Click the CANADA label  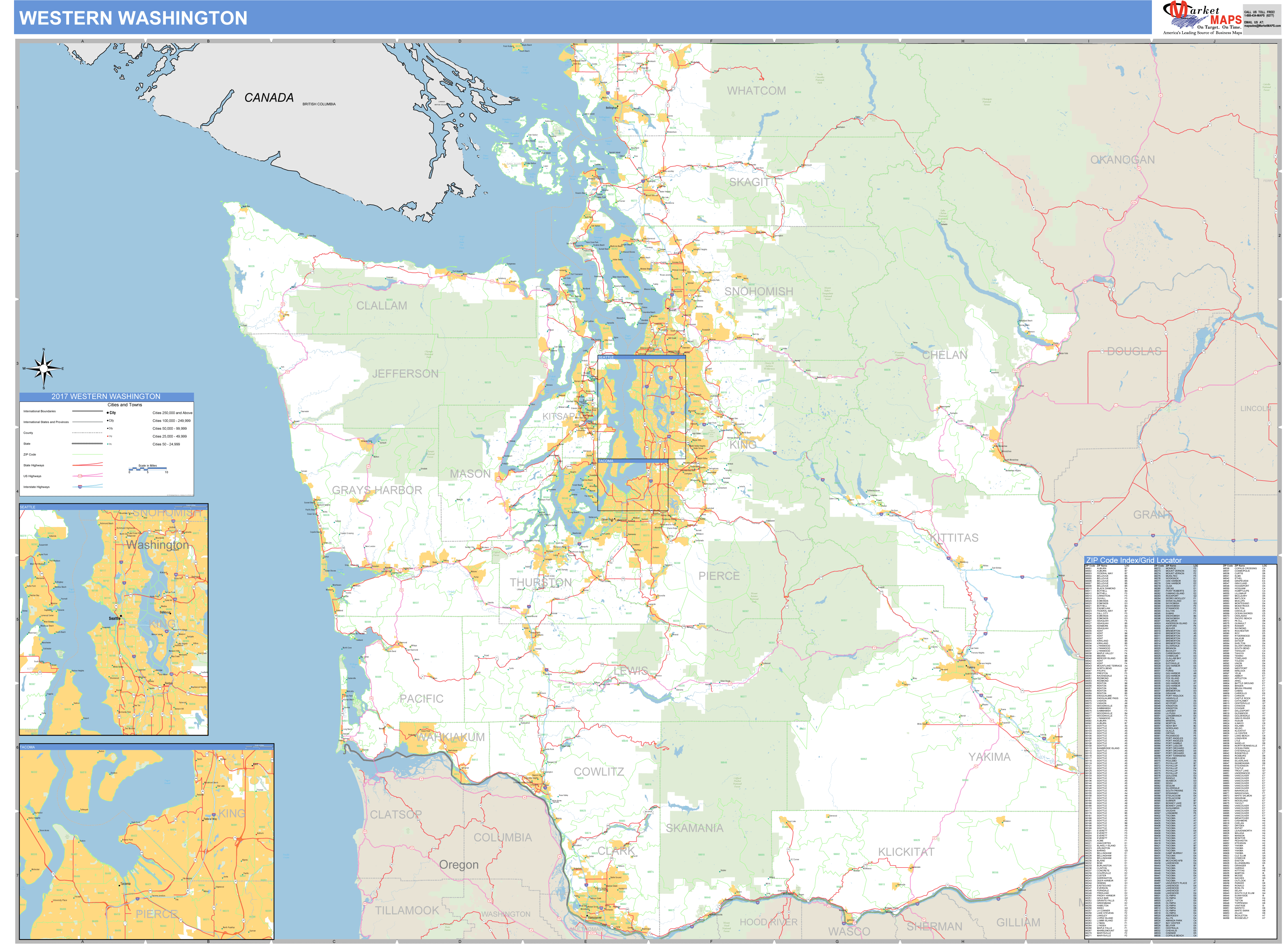point(269,98)
